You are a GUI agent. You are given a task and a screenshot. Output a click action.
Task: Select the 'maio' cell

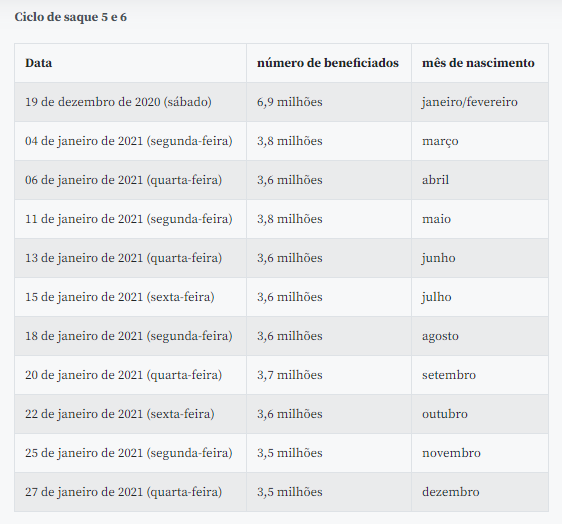(x=480, y=219)
